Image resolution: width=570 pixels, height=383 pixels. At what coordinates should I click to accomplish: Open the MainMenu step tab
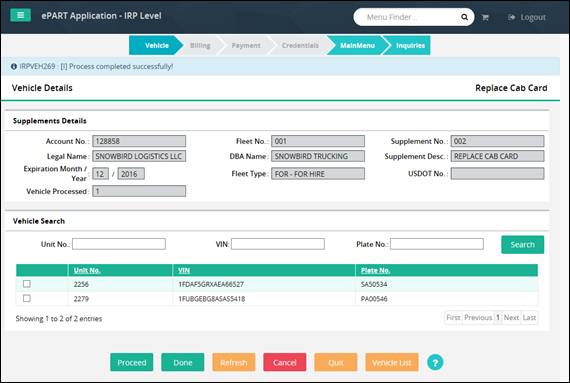coord(357,45)
